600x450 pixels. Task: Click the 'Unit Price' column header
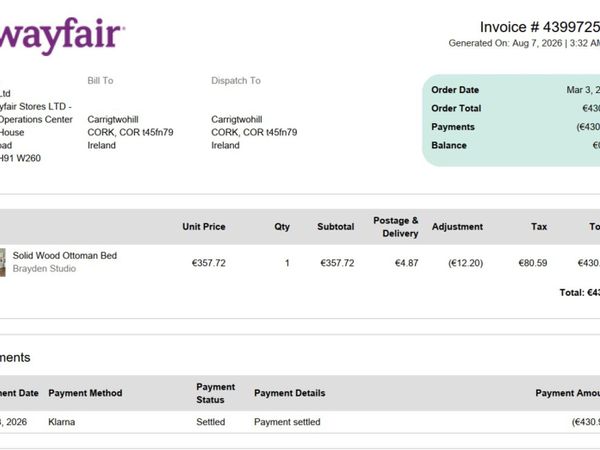(x=204, y=227)
